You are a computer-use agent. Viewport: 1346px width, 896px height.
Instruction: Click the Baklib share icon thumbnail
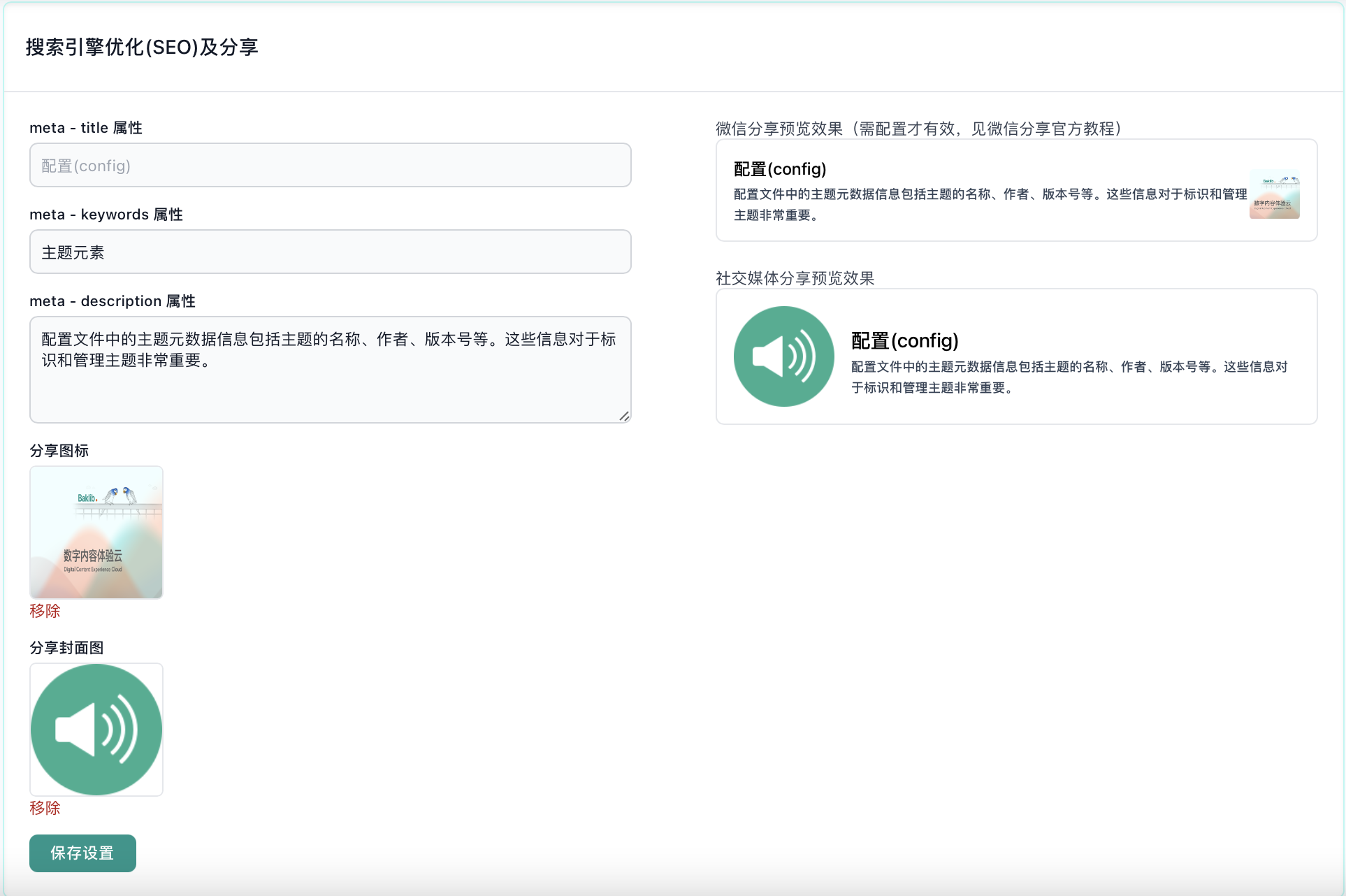(x=96, y=533)
